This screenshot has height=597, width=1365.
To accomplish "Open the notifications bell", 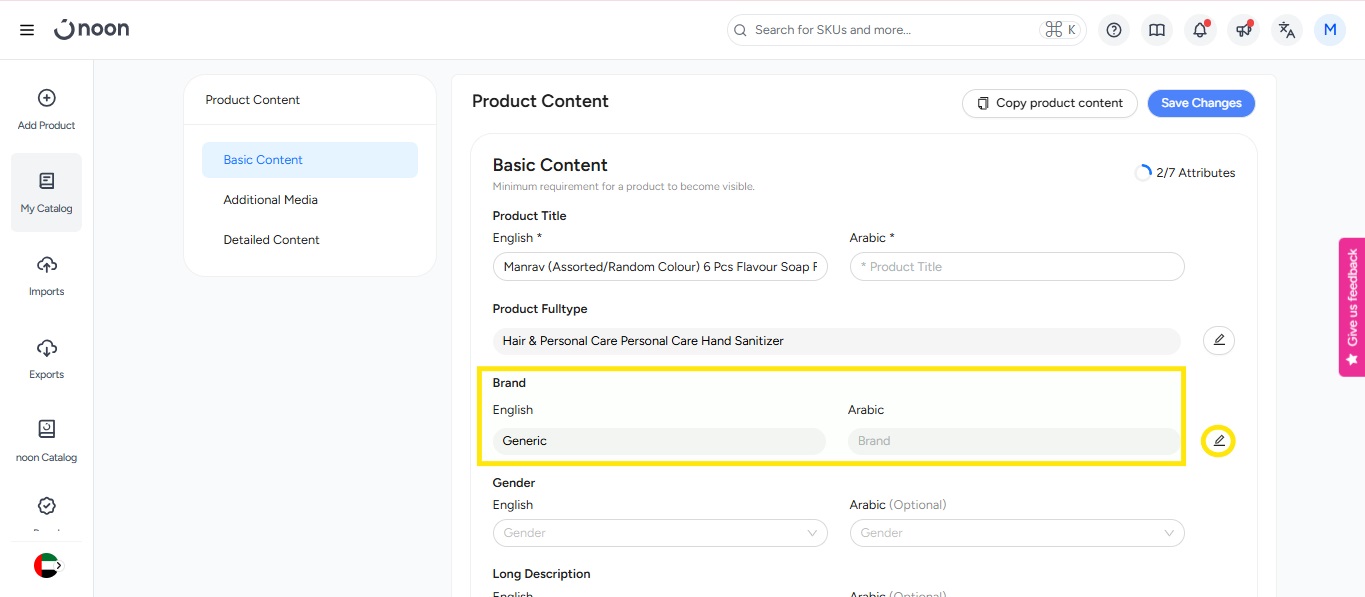I will [x=1200, y=30].
